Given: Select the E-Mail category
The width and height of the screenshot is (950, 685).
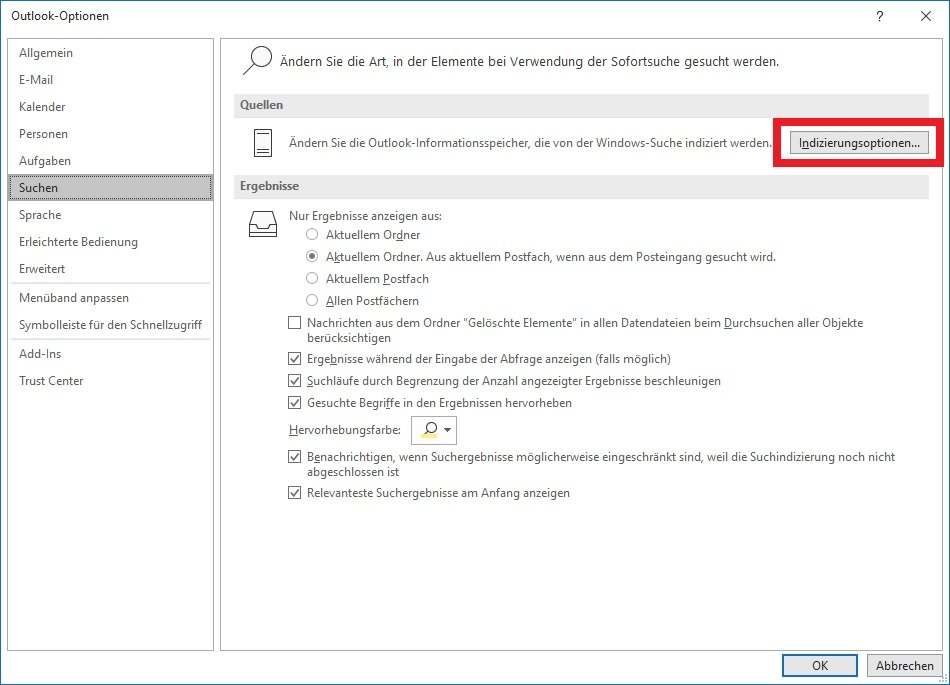Looking at the screenshot, I should coord(110,80).
